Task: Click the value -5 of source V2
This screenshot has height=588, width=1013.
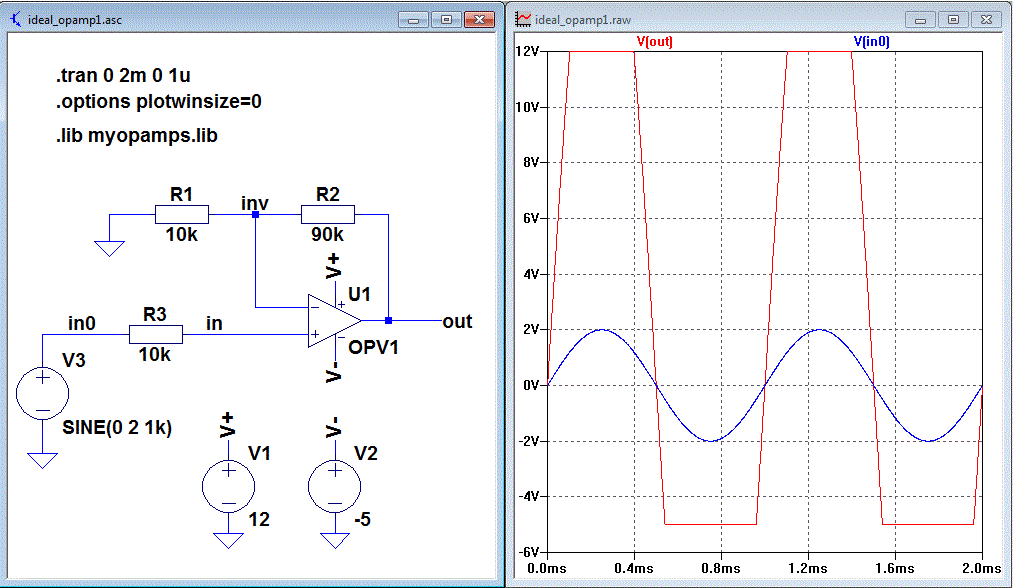Action: (362, 520)
